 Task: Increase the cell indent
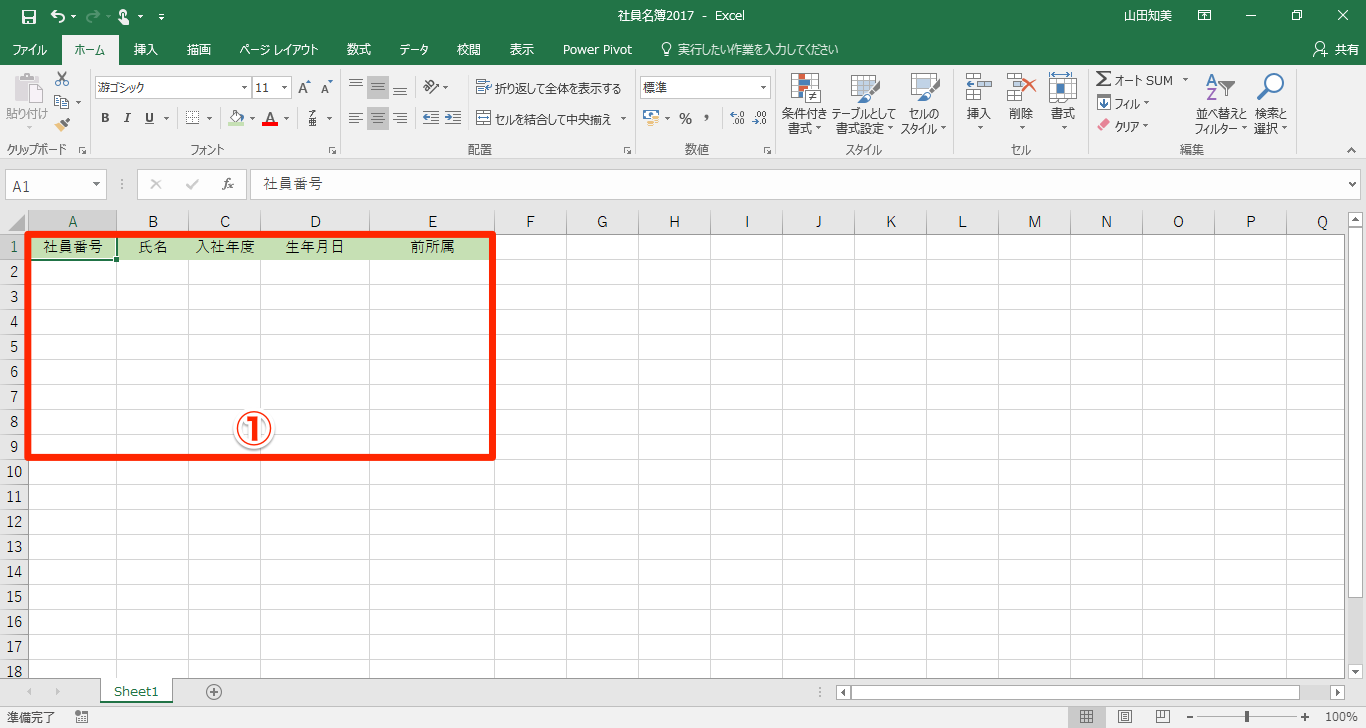click(452, 118)
